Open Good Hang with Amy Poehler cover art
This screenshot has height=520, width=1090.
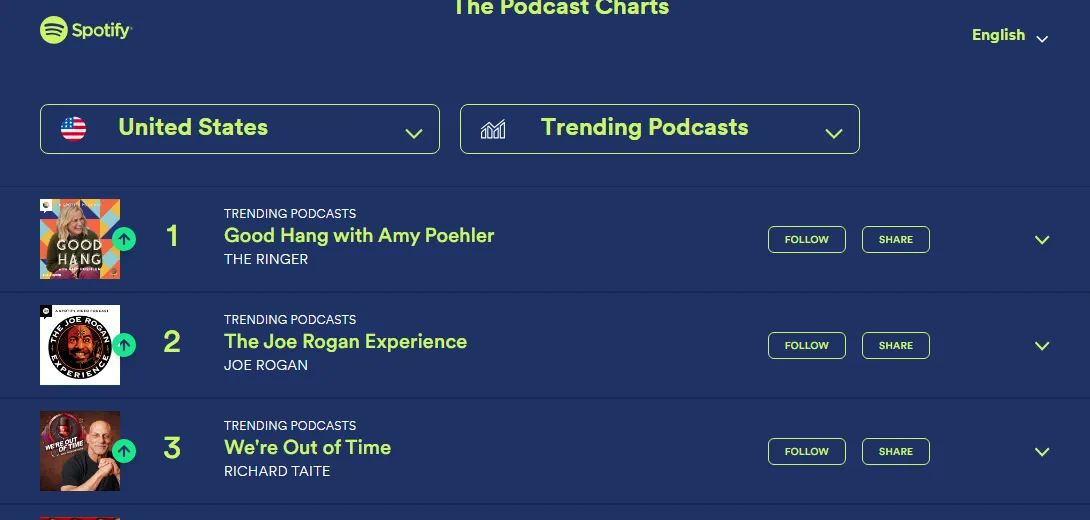pyautogui.click(x=80, y=239)
